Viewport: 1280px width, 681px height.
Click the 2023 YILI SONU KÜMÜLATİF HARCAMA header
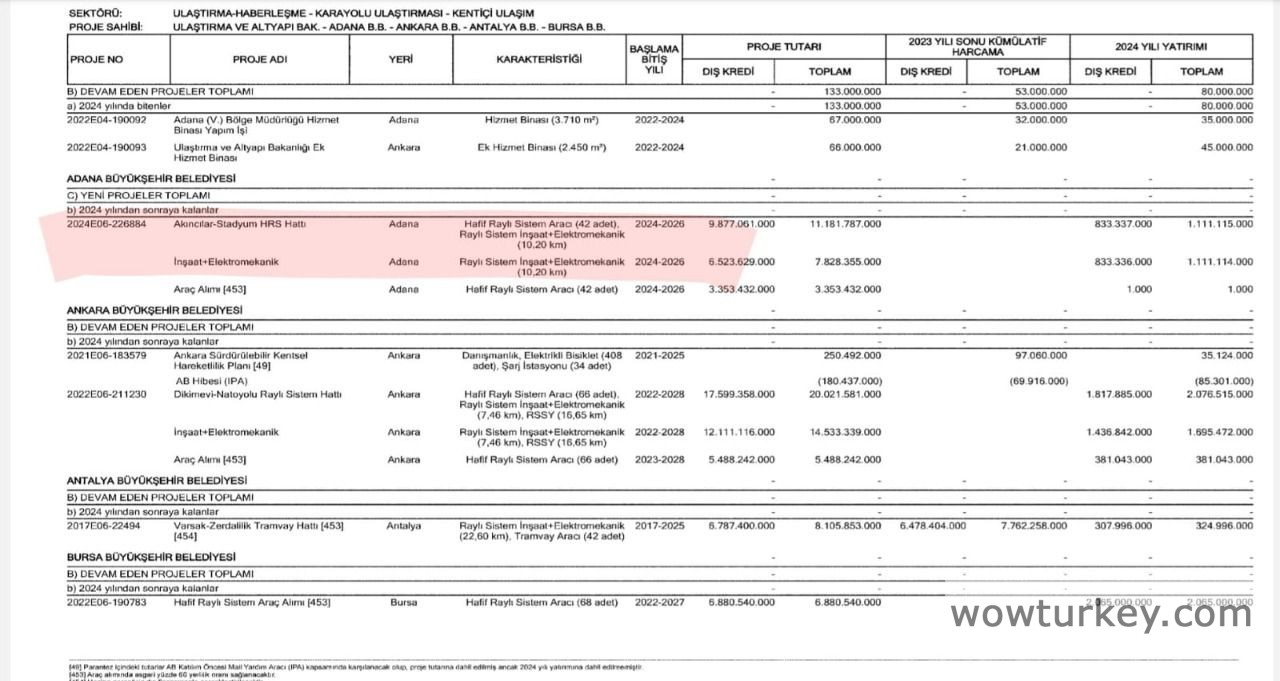976,47
